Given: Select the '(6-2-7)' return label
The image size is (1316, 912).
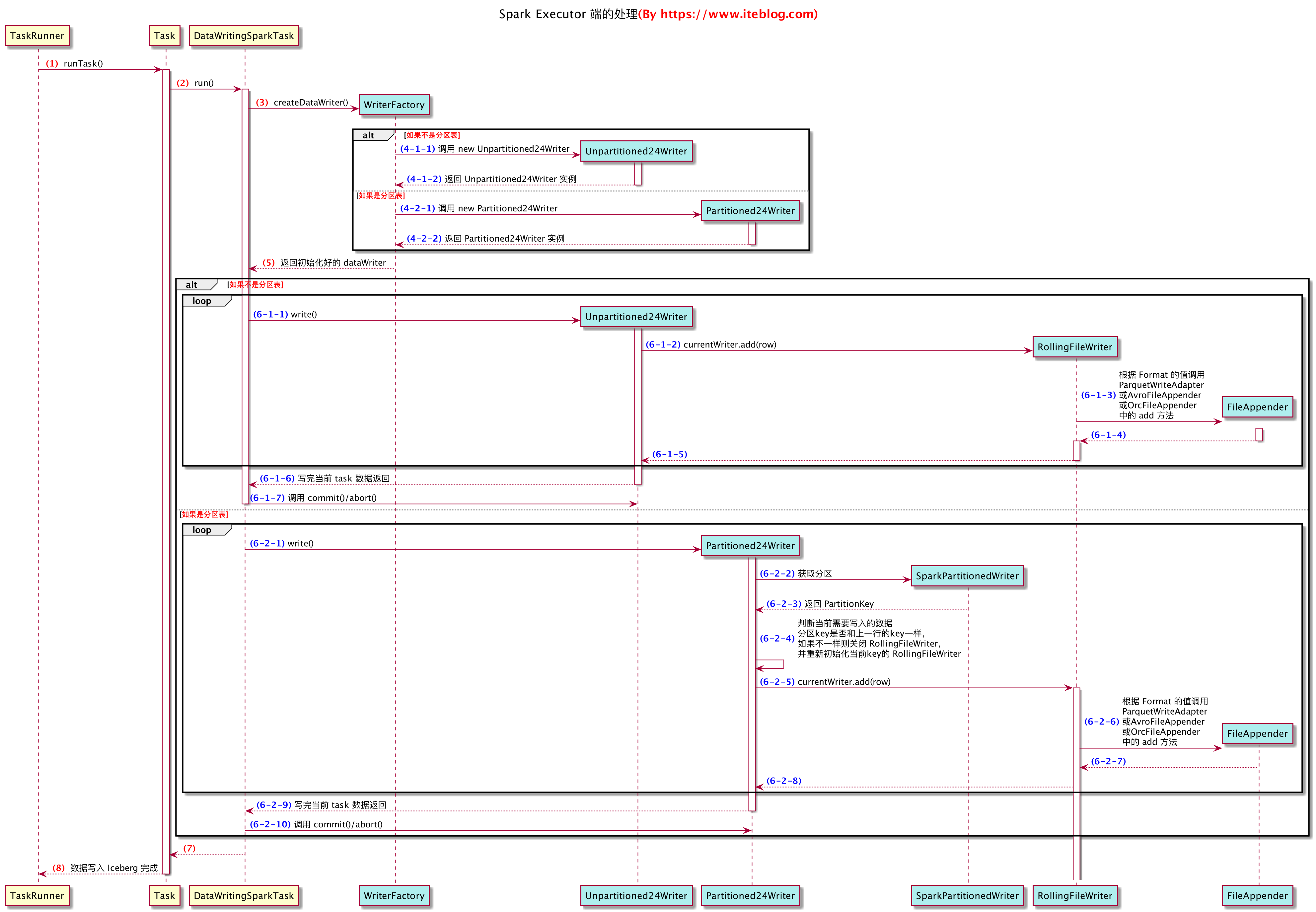Looking at the screenshot, I should pos(1108,761).
